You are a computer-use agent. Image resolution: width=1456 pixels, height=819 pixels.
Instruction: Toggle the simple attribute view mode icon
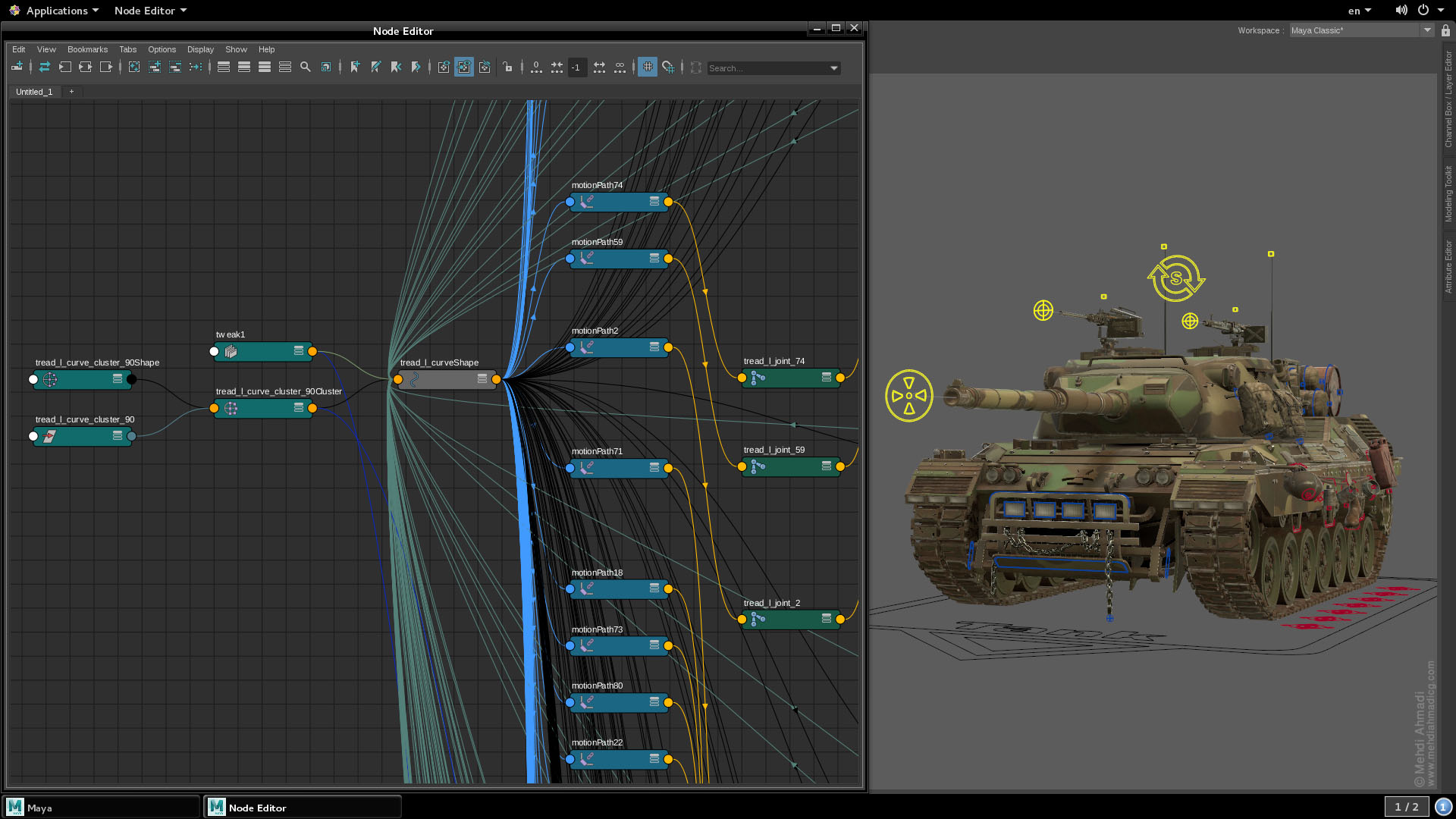tap(224, 67)
